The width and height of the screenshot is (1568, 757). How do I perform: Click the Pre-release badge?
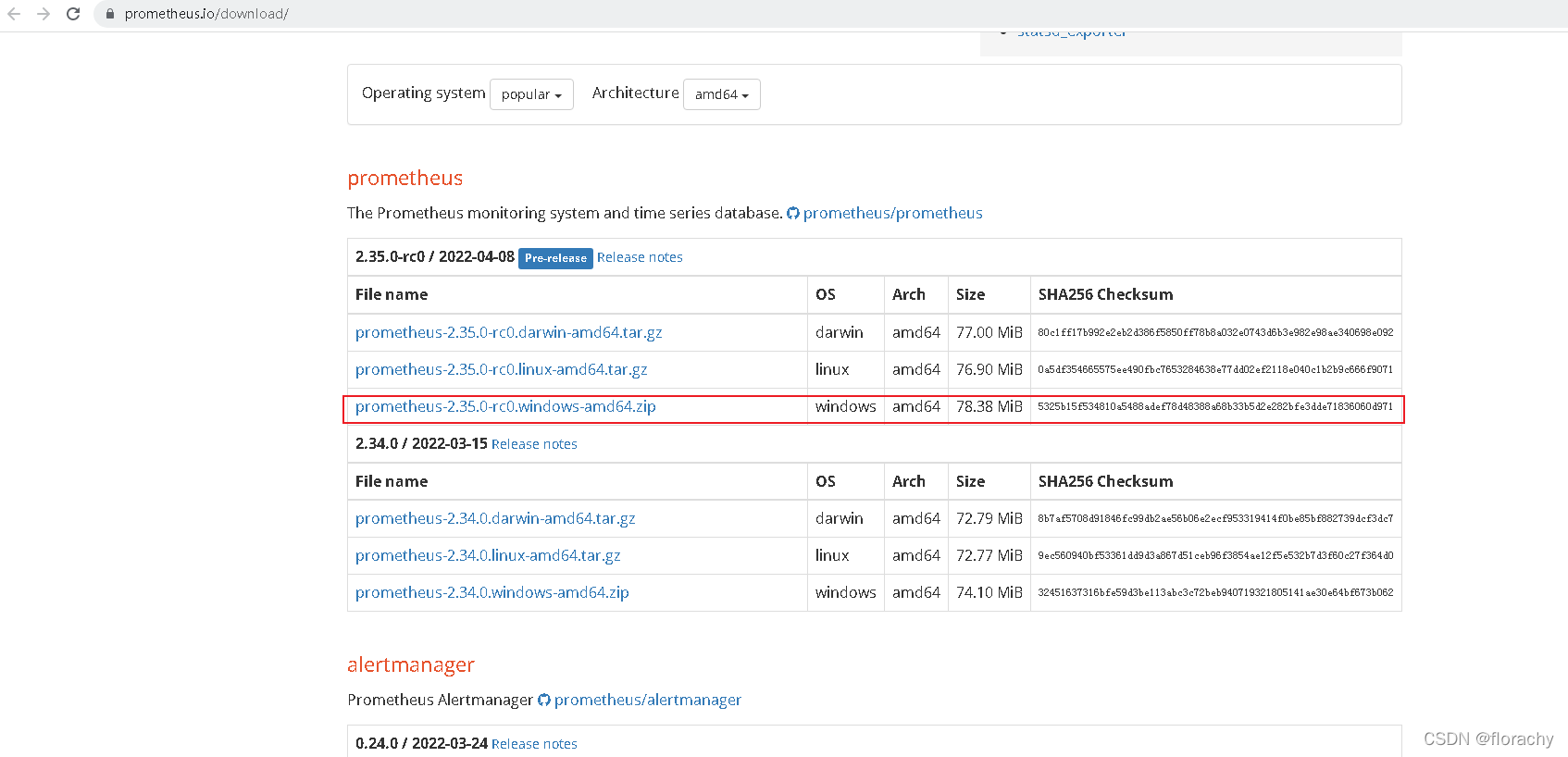pyautogui.click(x=555, y=258)
